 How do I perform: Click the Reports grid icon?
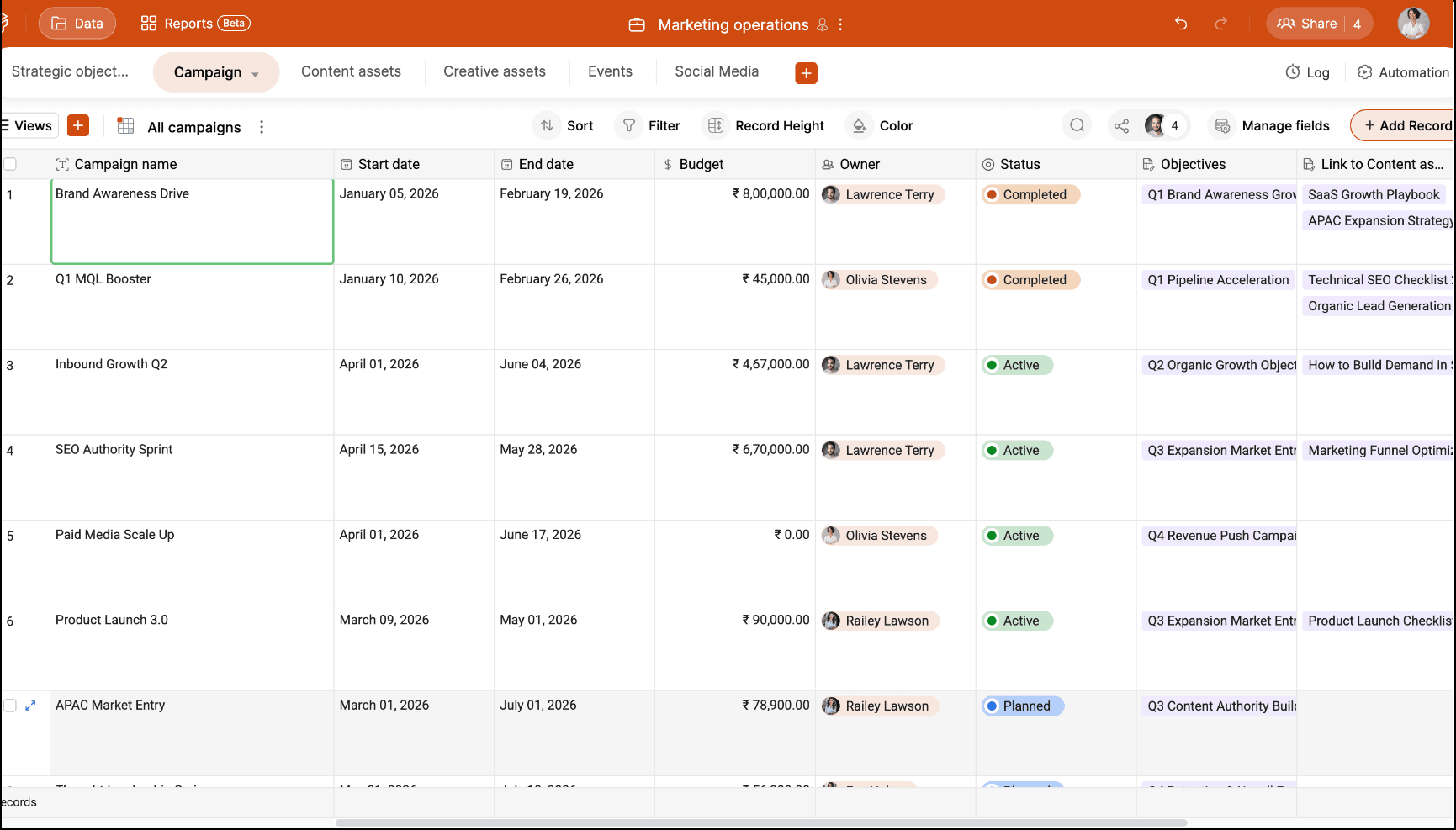pyautogui.click(x=149, y=24)
